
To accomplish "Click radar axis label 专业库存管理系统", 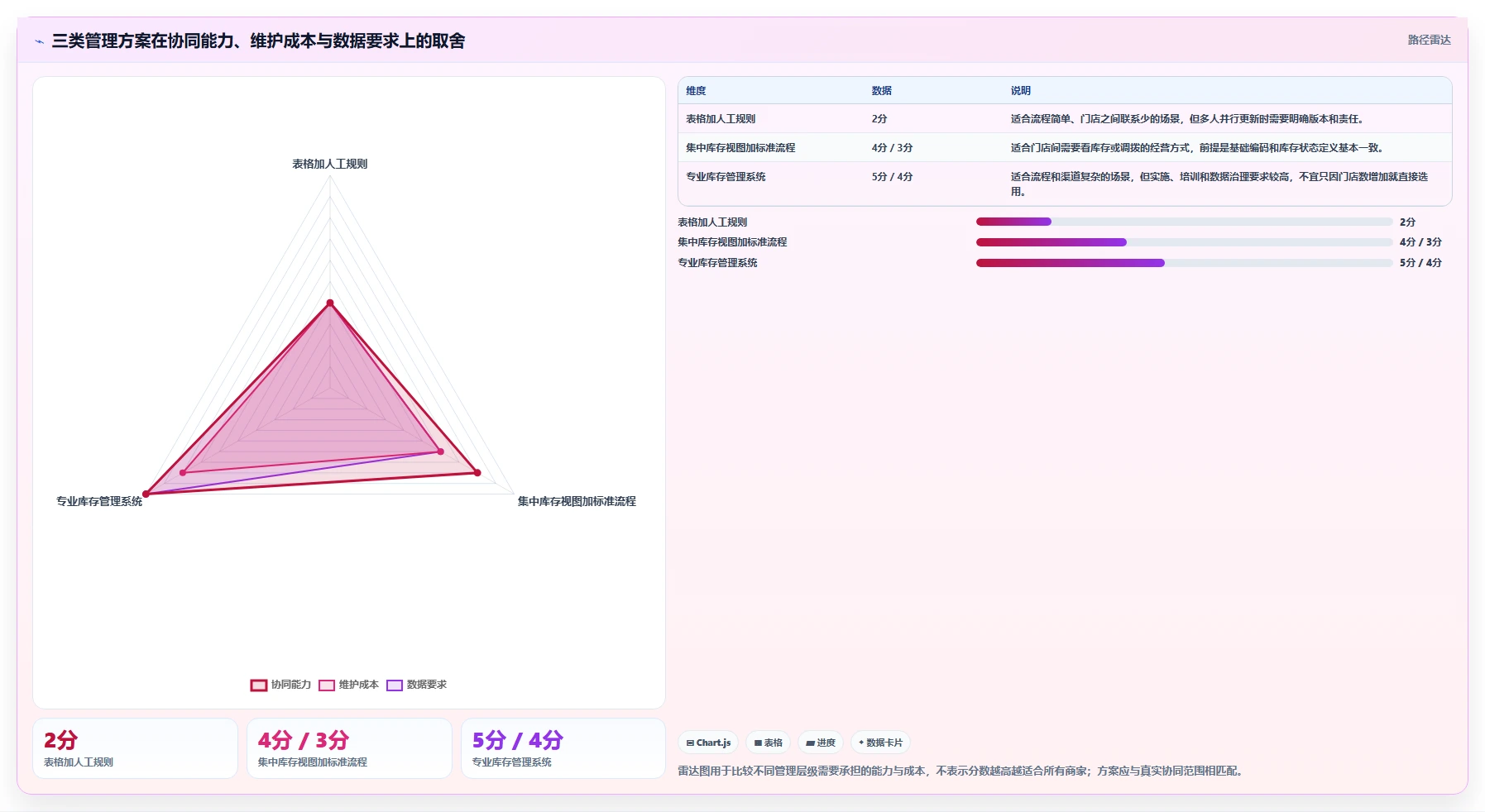I will tap(99, 501).
